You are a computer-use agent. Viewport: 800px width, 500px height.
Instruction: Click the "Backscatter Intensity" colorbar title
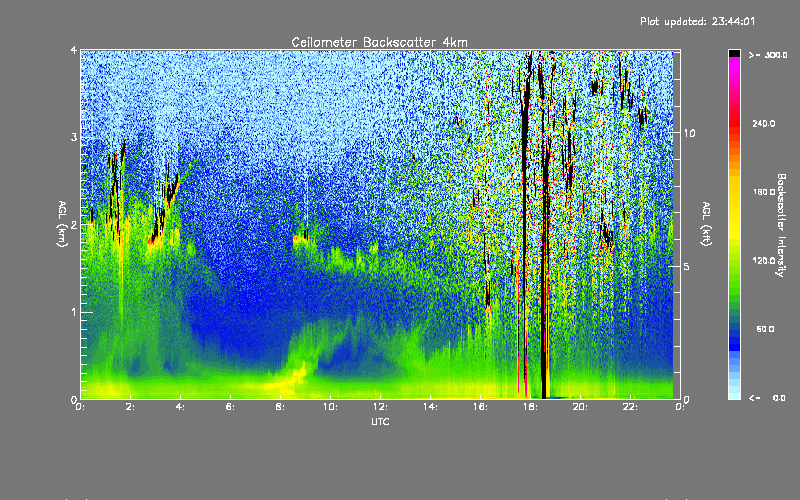tap(781, 225)
